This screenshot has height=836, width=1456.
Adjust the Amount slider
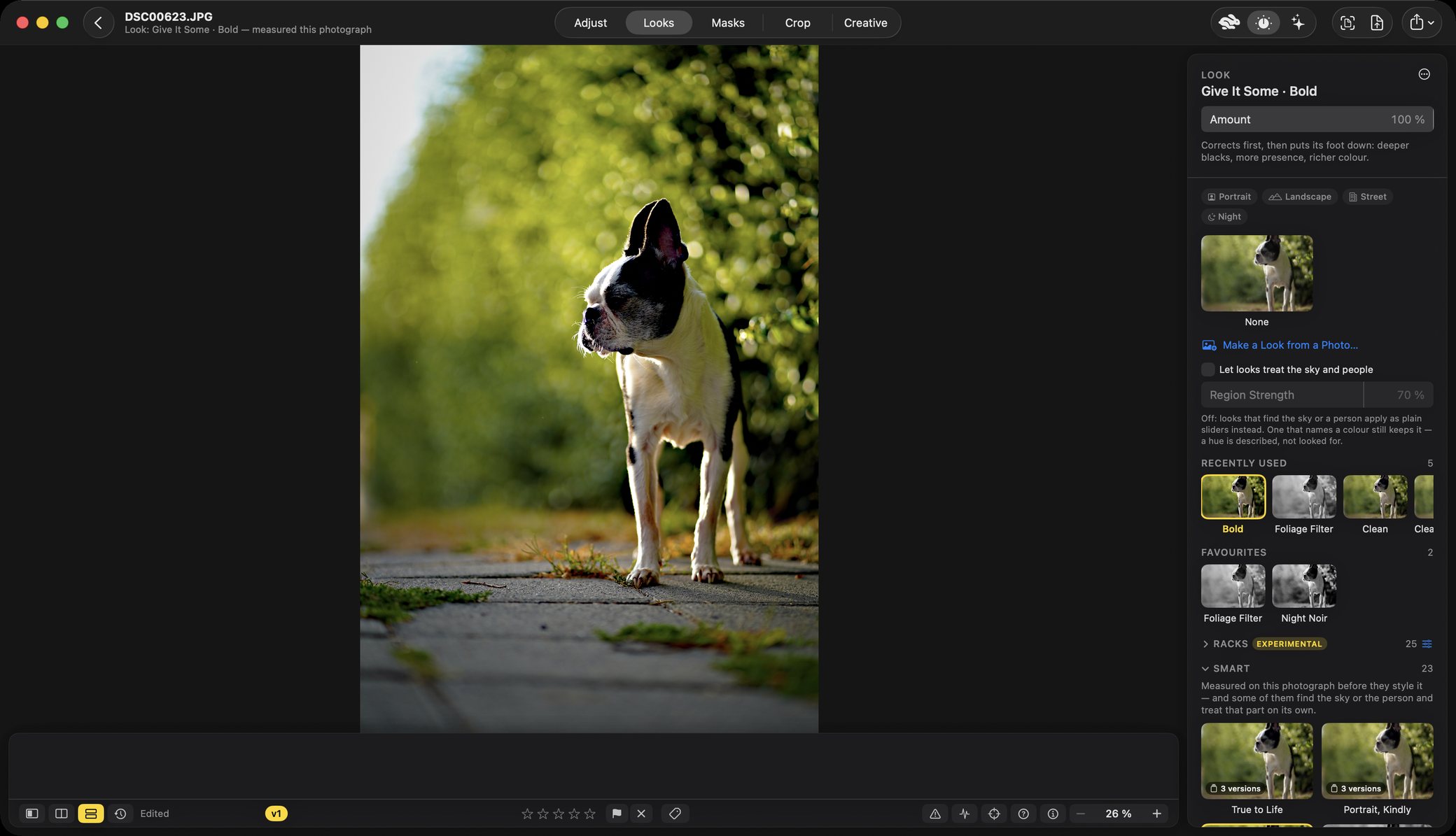[1317, 119]
